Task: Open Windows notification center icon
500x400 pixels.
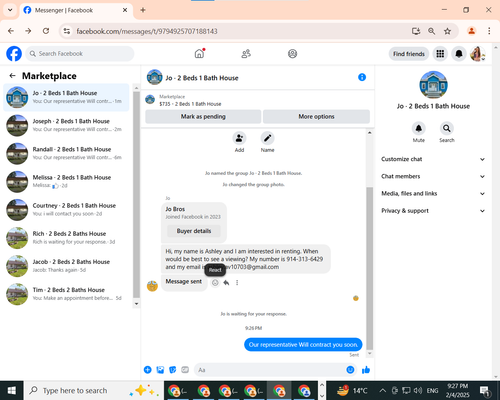Action: (484, 390)
